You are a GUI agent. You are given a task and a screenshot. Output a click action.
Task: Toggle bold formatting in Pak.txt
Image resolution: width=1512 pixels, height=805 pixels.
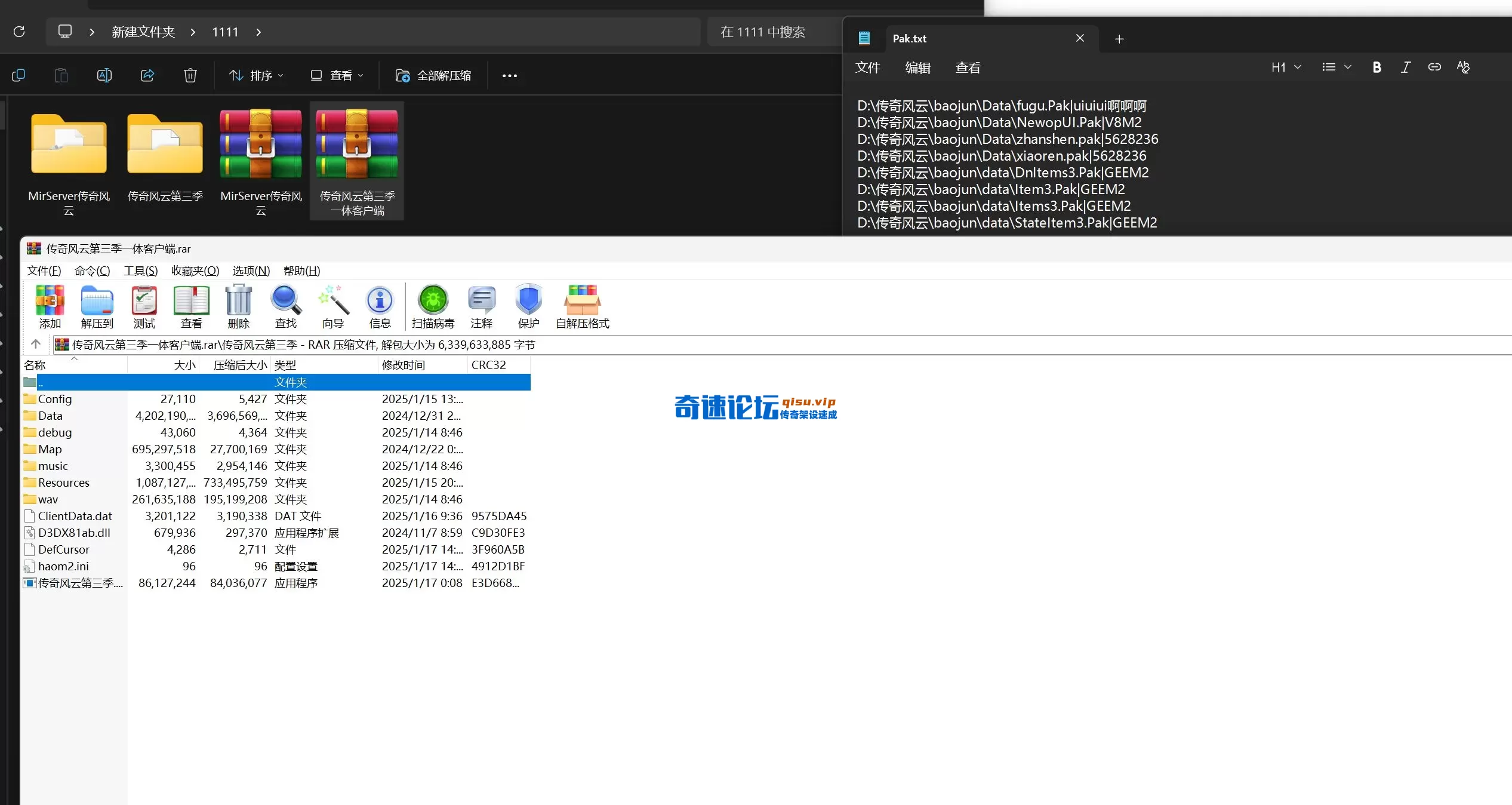(x=1376, y=67)
